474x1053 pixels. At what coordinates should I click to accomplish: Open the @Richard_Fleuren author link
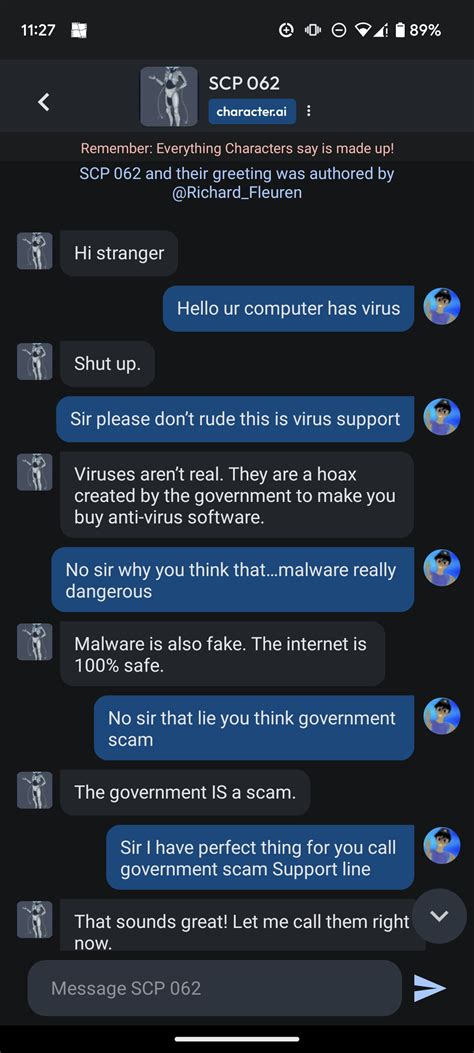point(236,193)
